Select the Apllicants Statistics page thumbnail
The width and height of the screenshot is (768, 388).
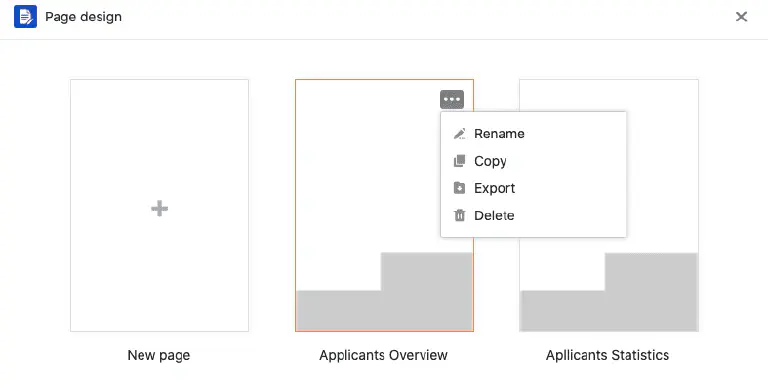coord(609,205)
